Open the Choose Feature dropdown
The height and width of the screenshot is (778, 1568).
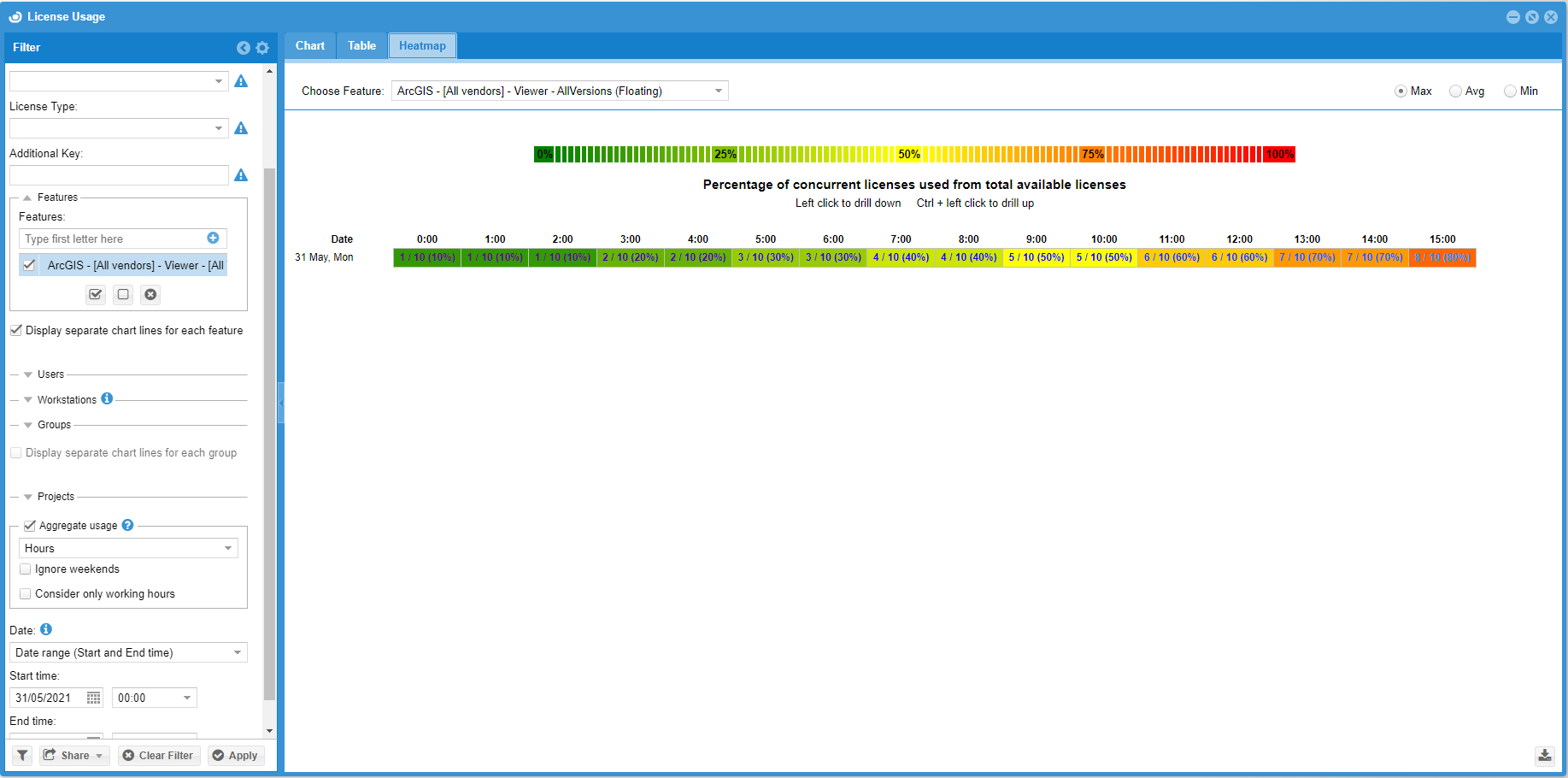tap(718, 91)
